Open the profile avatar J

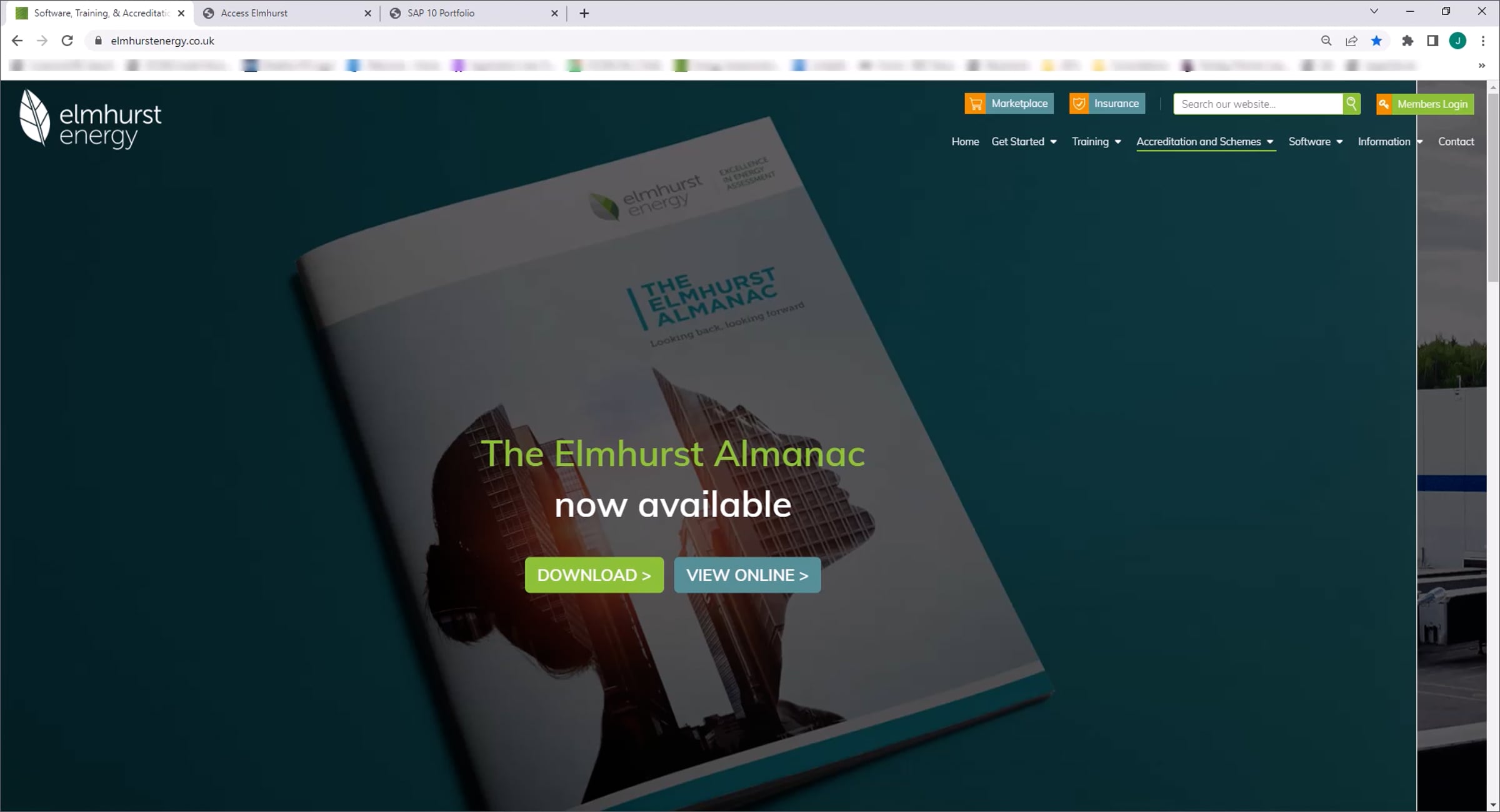pyautogui.click(x=1457, y=41)
